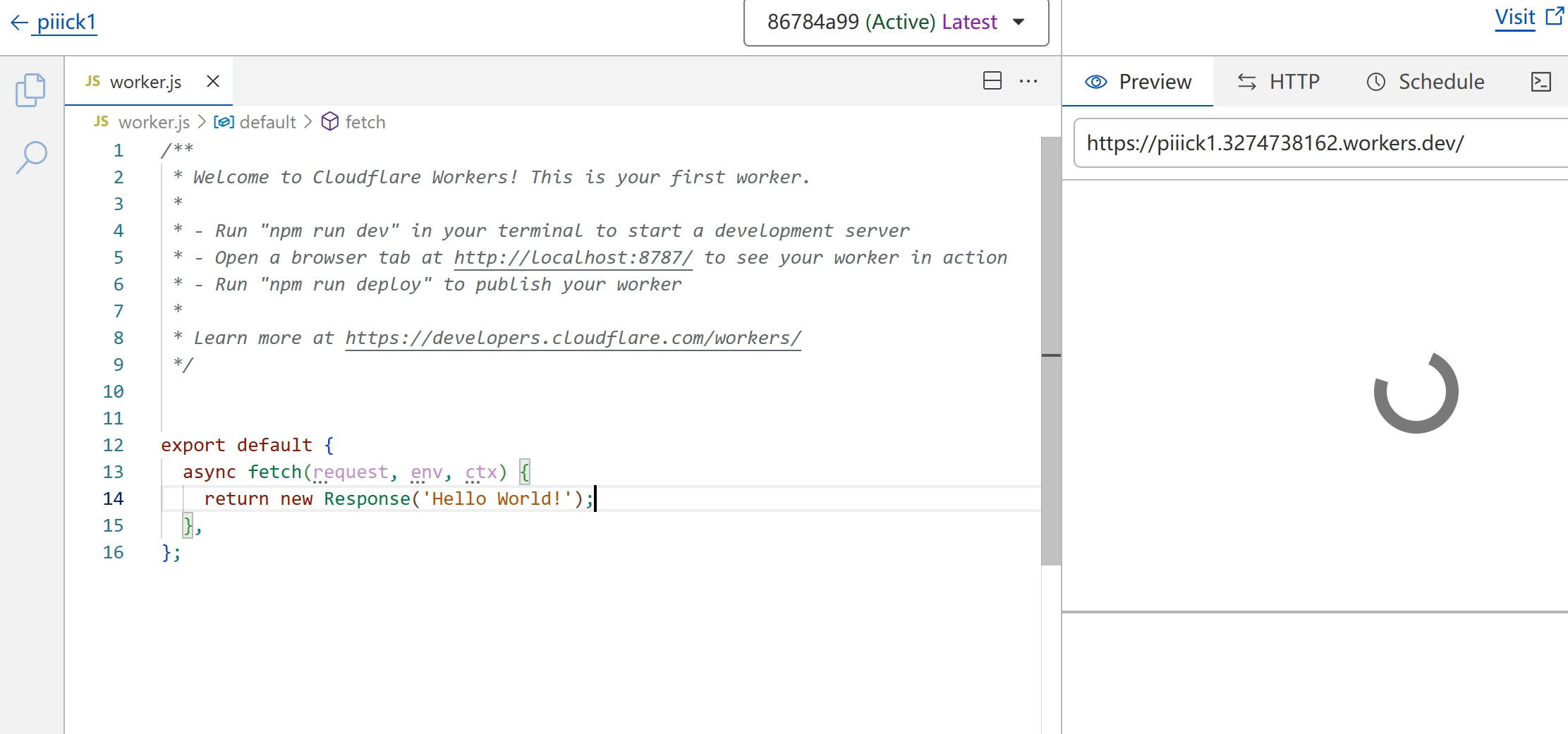
Task: Click the split editor layout icon
Action: coord(992,81)
